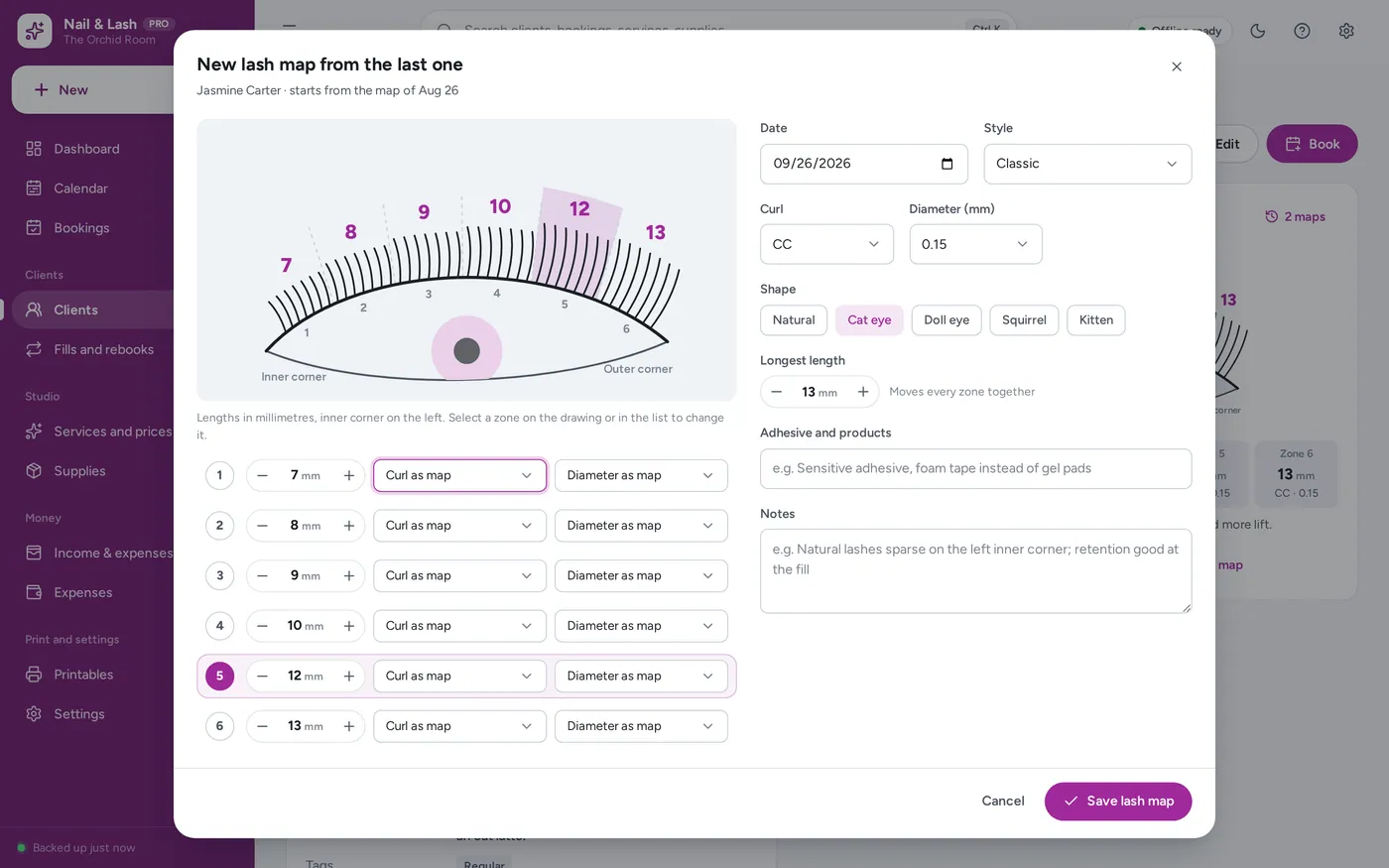Select the Doll eye shape option

click(x=947, y=320)
